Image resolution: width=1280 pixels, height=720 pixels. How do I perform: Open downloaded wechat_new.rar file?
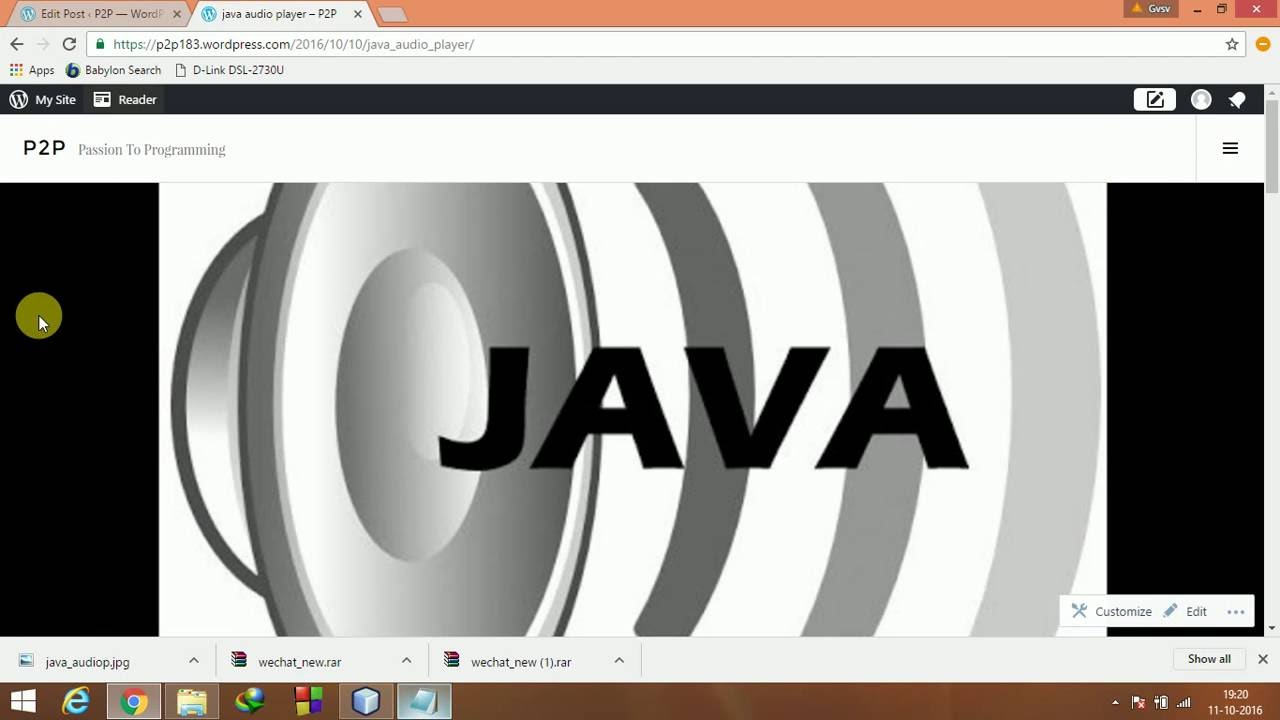[300, 662]
